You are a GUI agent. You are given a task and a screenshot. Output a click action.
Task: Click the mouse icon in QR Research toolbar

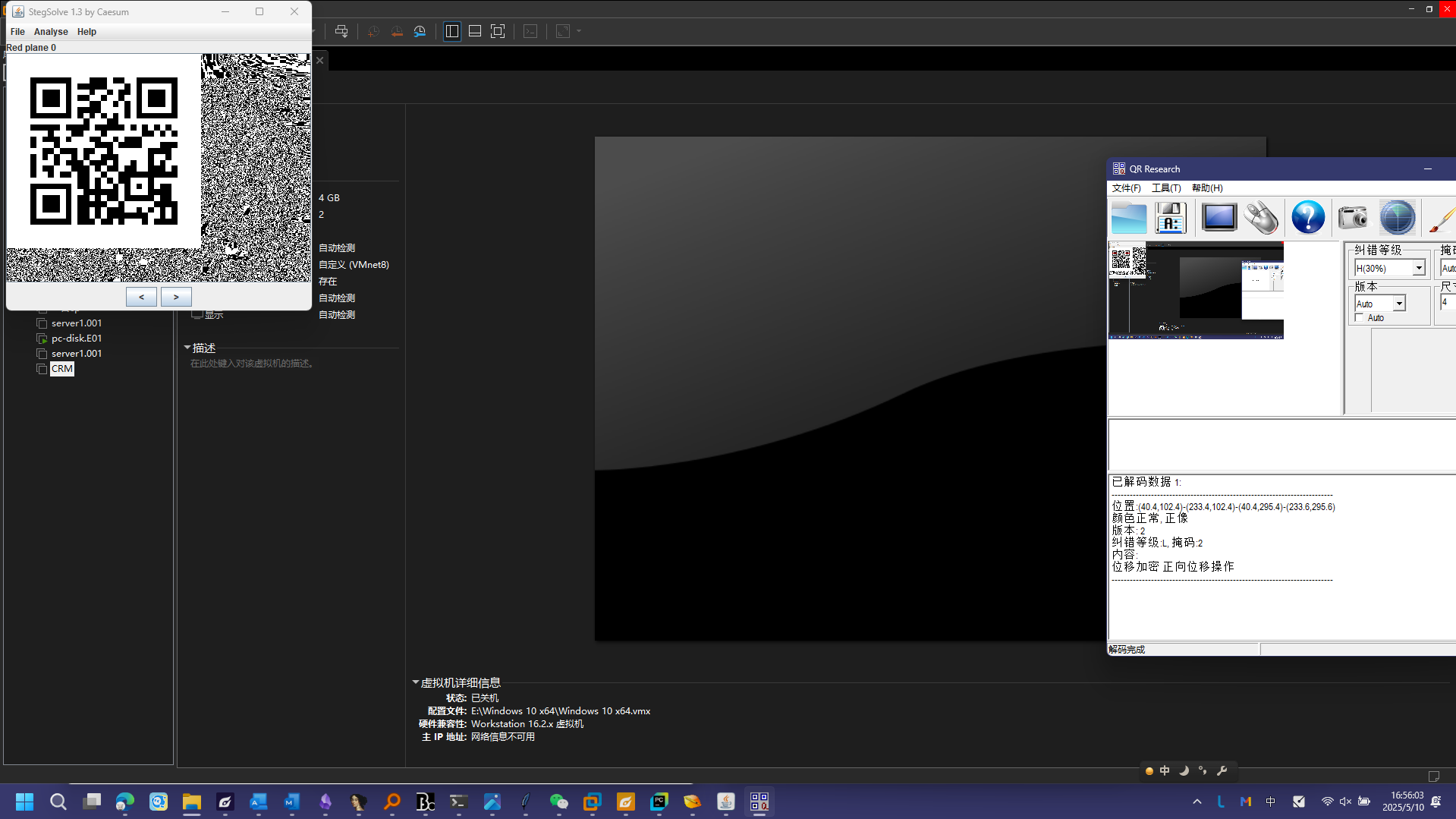coord(1262,219)
